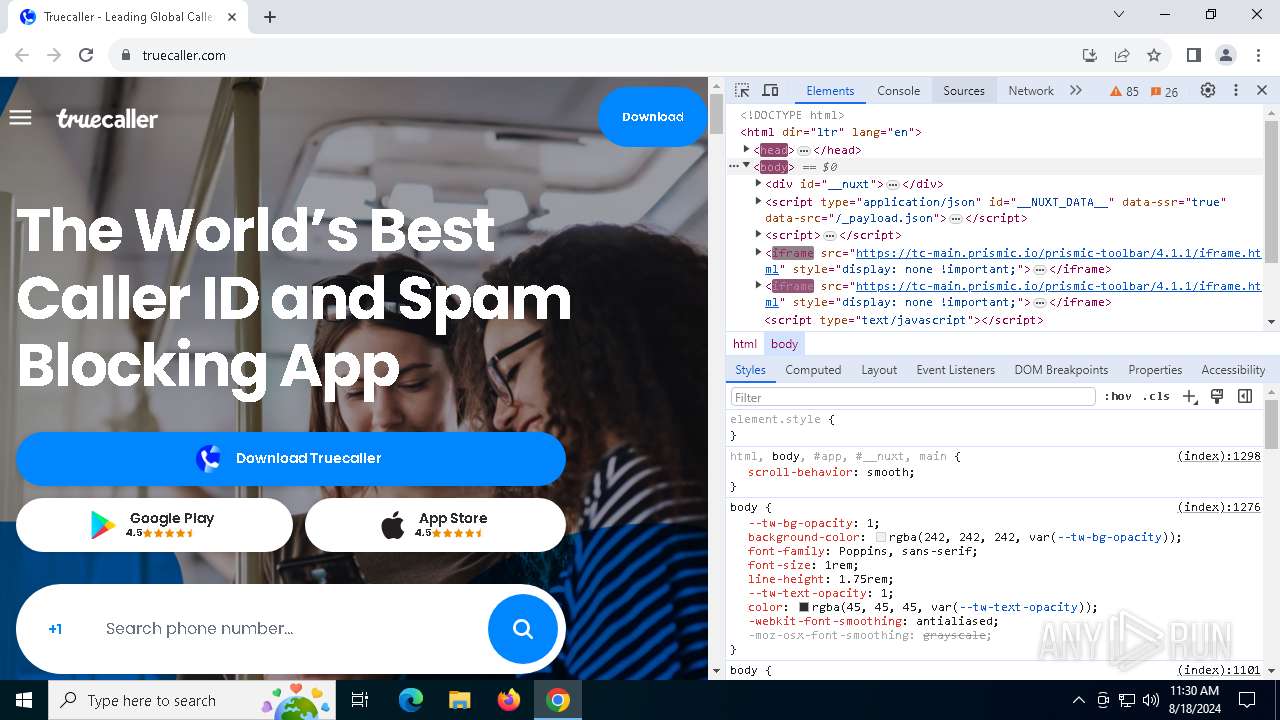The image size is (1280, 720).
Task: Open the Truecaller hamburger menu
Action: pyautogui.click(x=20, y=118)
